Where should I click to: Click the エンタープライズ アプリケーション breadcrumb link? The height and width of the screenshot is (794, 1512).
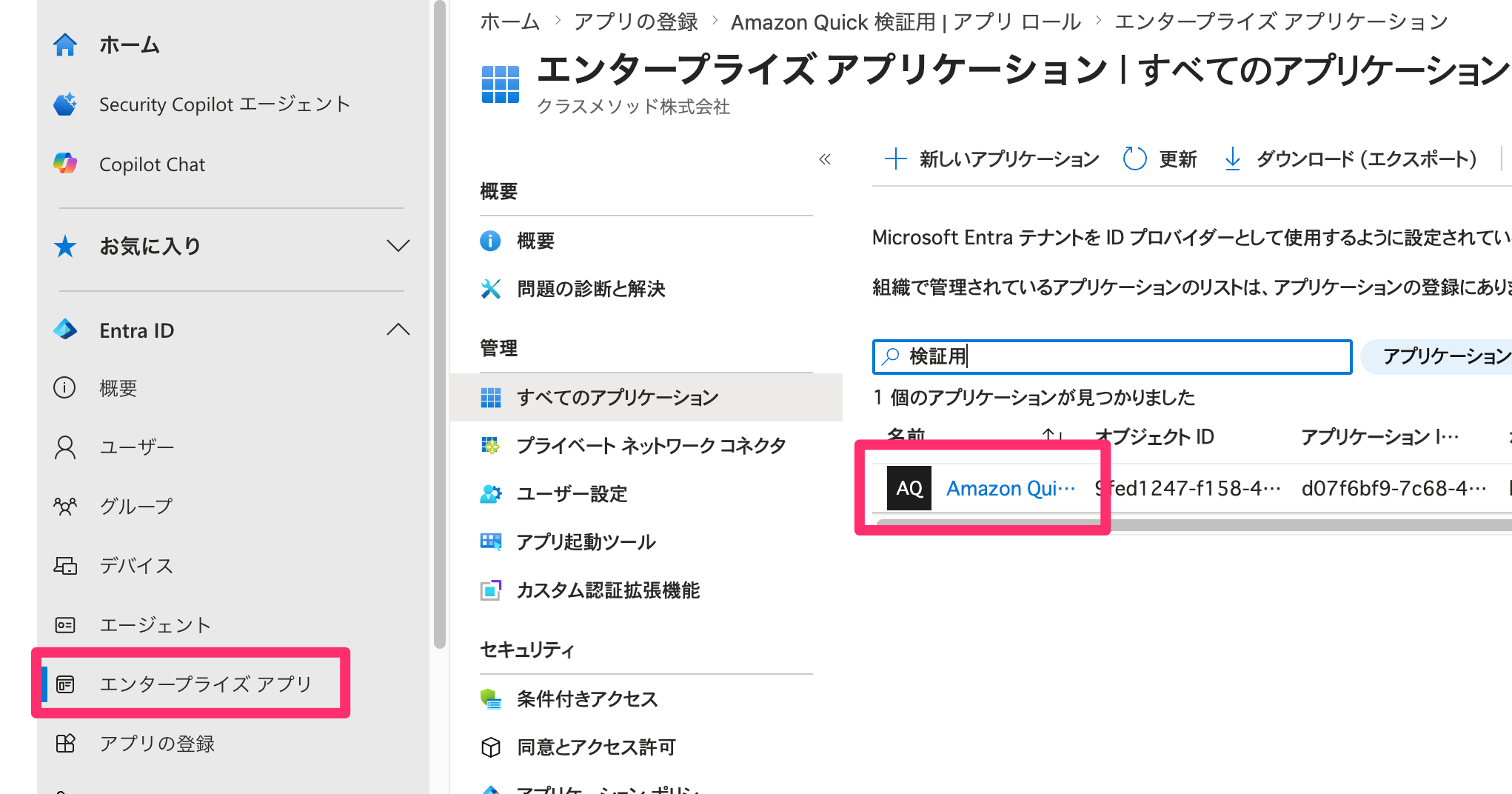point(1281,21)
